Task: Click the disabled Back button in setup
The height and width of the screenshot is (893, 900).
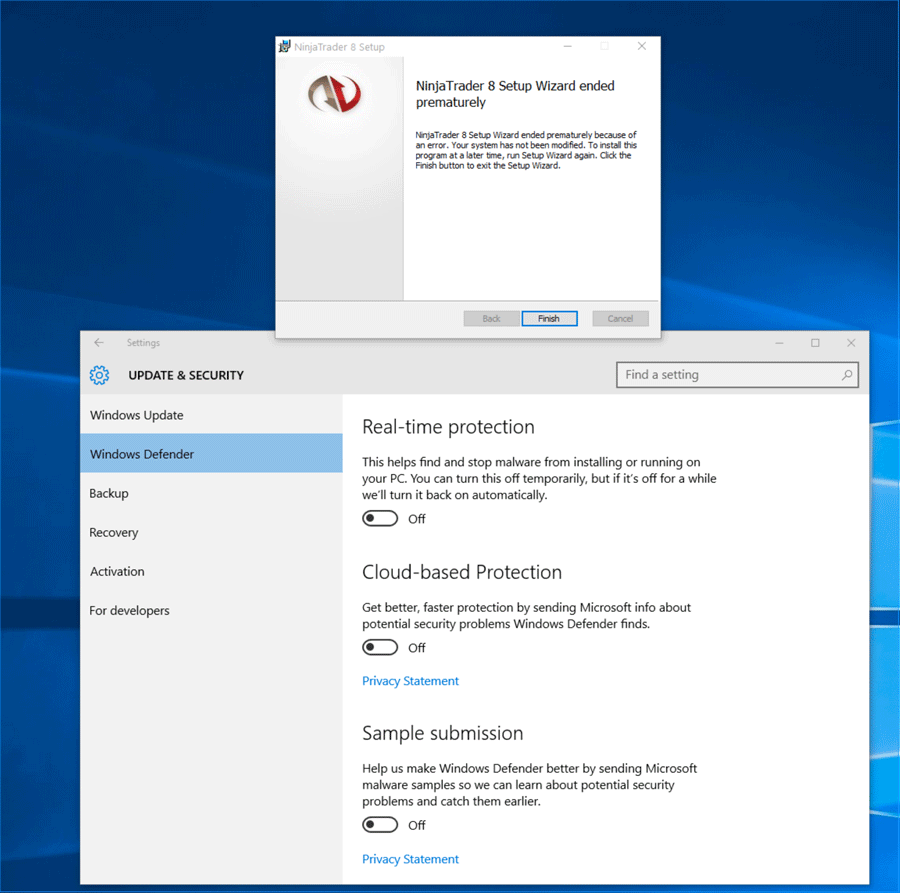Action: (x=491, y=319)
